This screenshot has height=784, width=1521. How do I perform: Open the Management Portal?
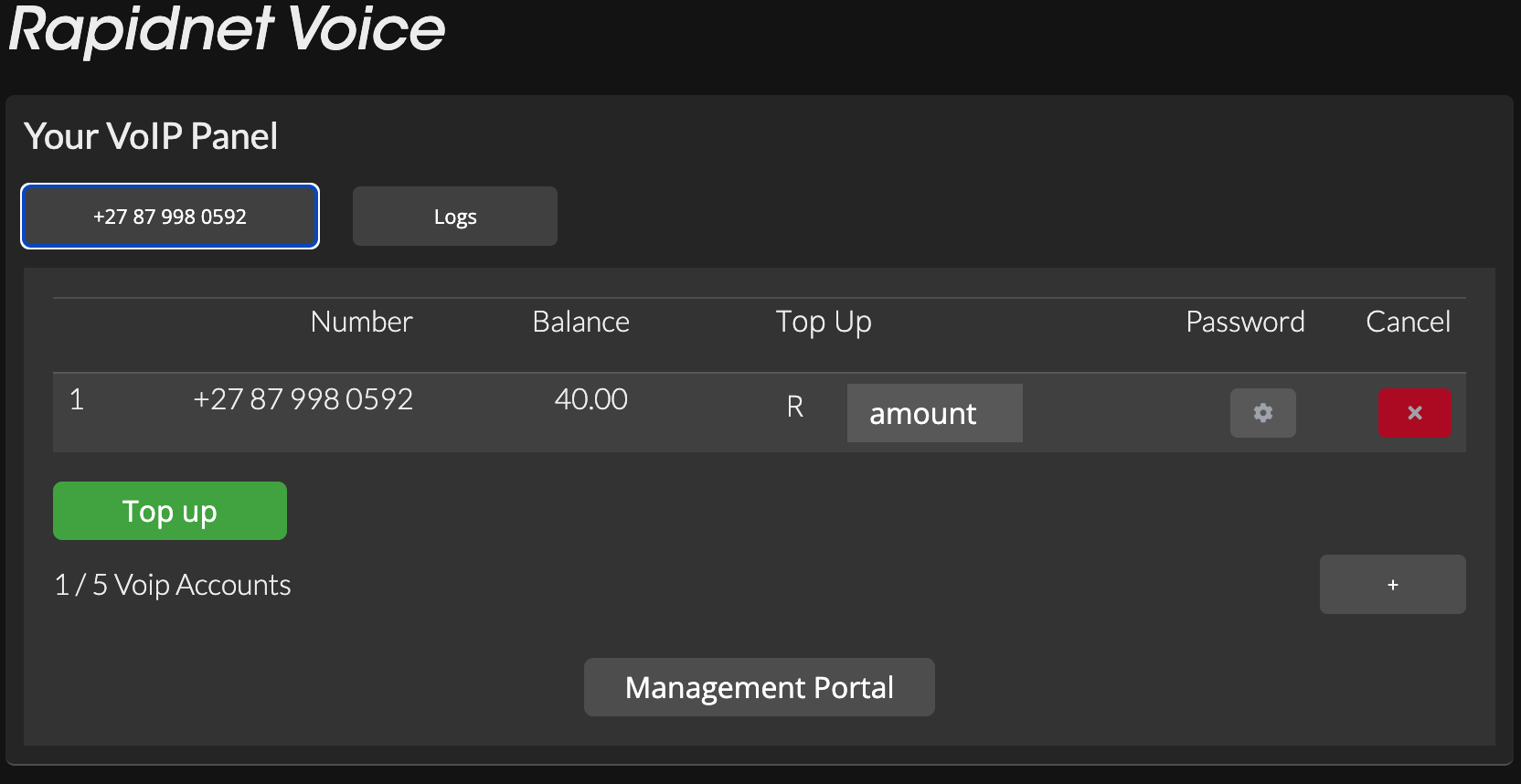pos(759,687)
